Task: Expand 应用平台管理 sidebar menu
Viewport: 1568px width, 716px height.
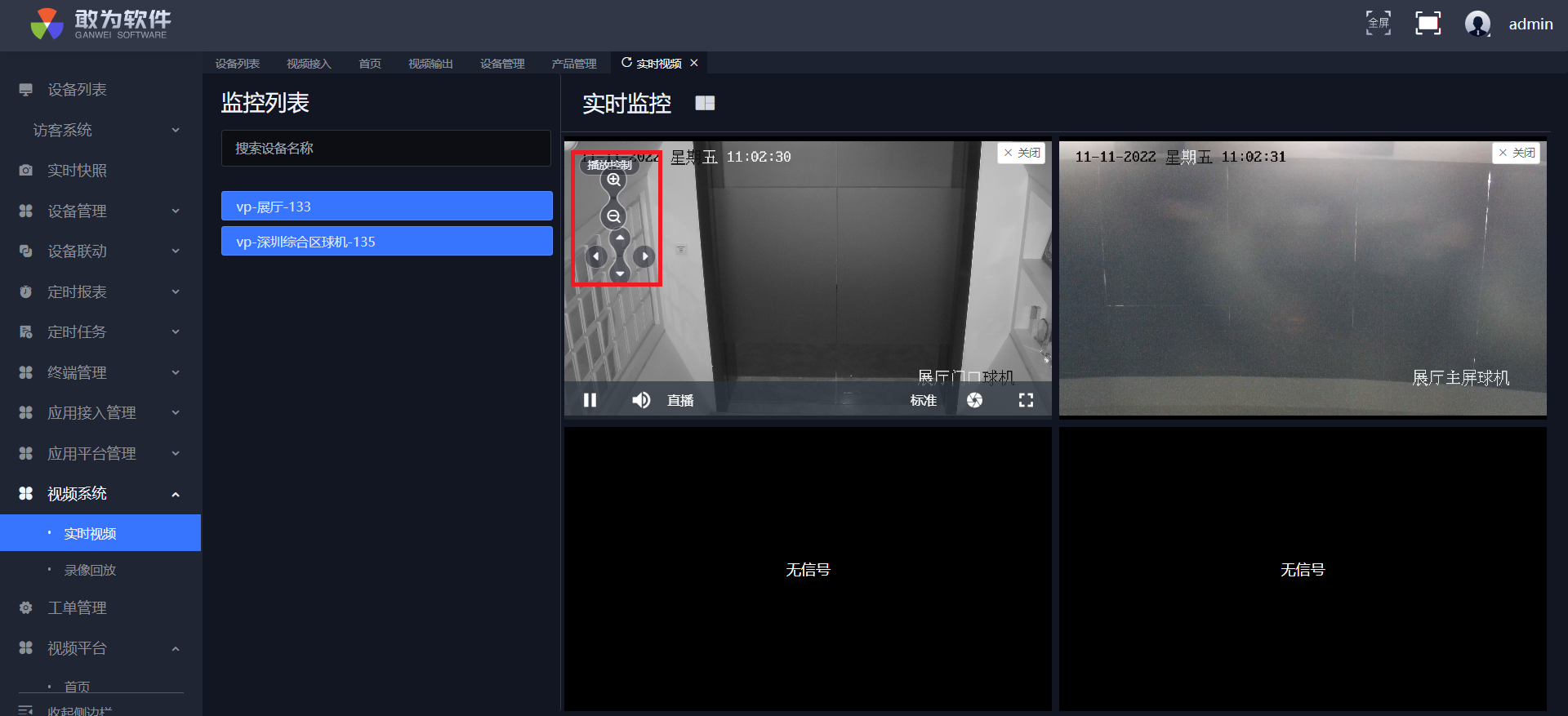Action: (x=100, y=453)
